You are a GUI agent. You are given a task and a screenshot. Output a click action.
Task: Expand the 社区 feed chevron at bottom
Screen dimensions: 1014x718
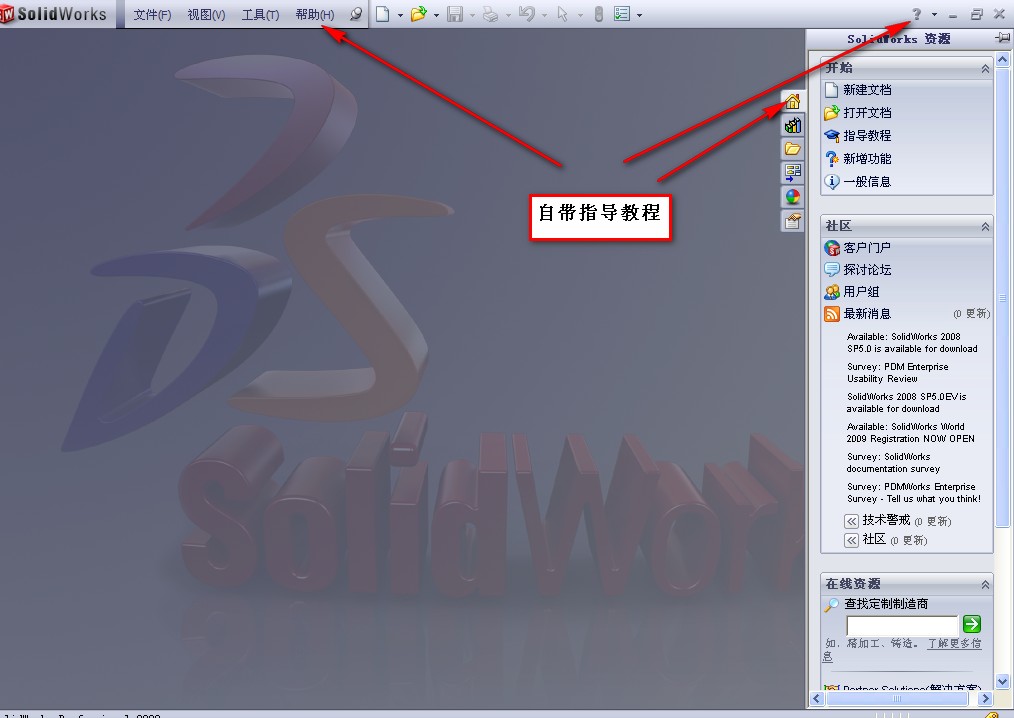852,540
